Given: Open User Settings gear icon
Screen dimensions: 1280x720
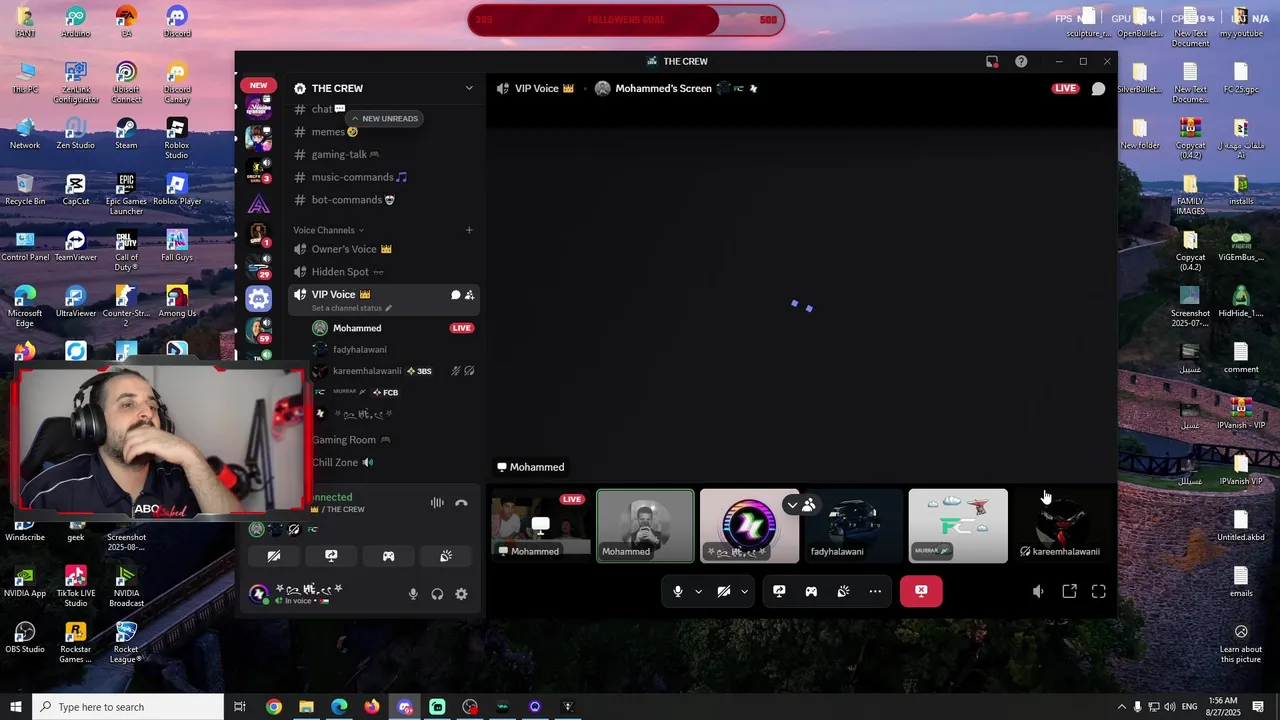Looking at the screenshot, I should (x=461, y=594).
